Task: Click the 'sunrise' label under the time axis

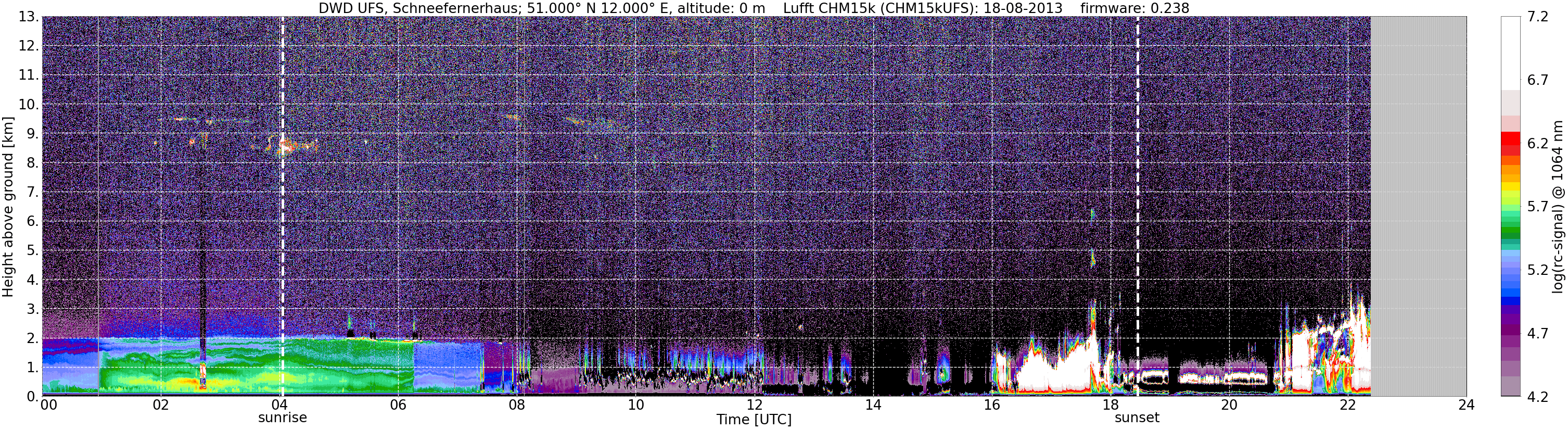Action: (283, 418)
